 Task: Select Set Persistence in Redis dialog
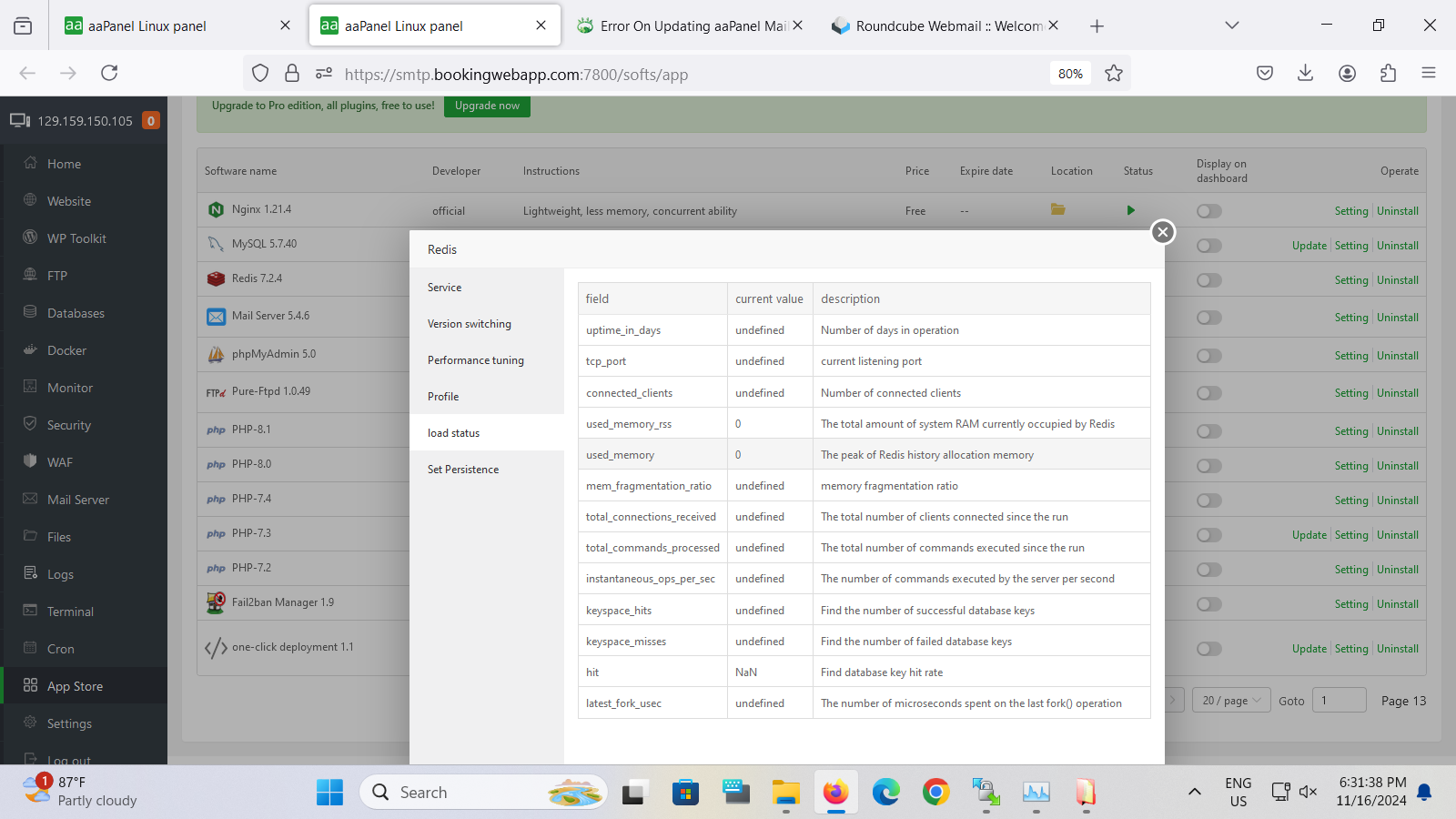pos(463,470)
